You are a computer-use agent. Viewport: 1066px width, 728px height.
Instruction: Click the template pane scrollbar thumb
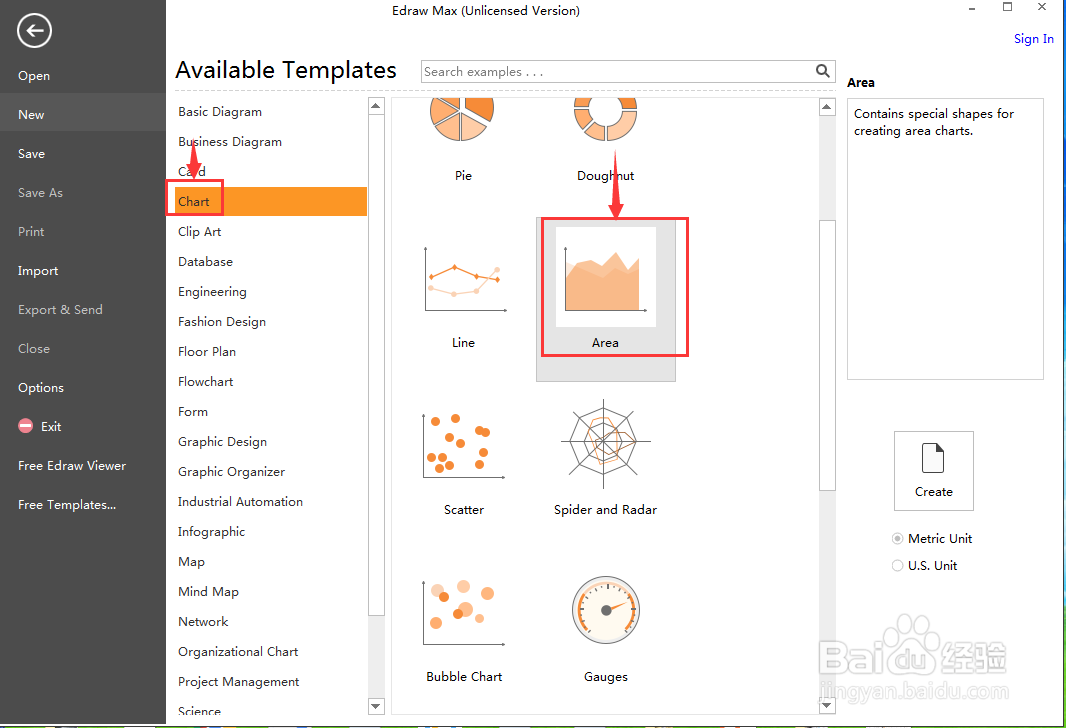point(827,355)
